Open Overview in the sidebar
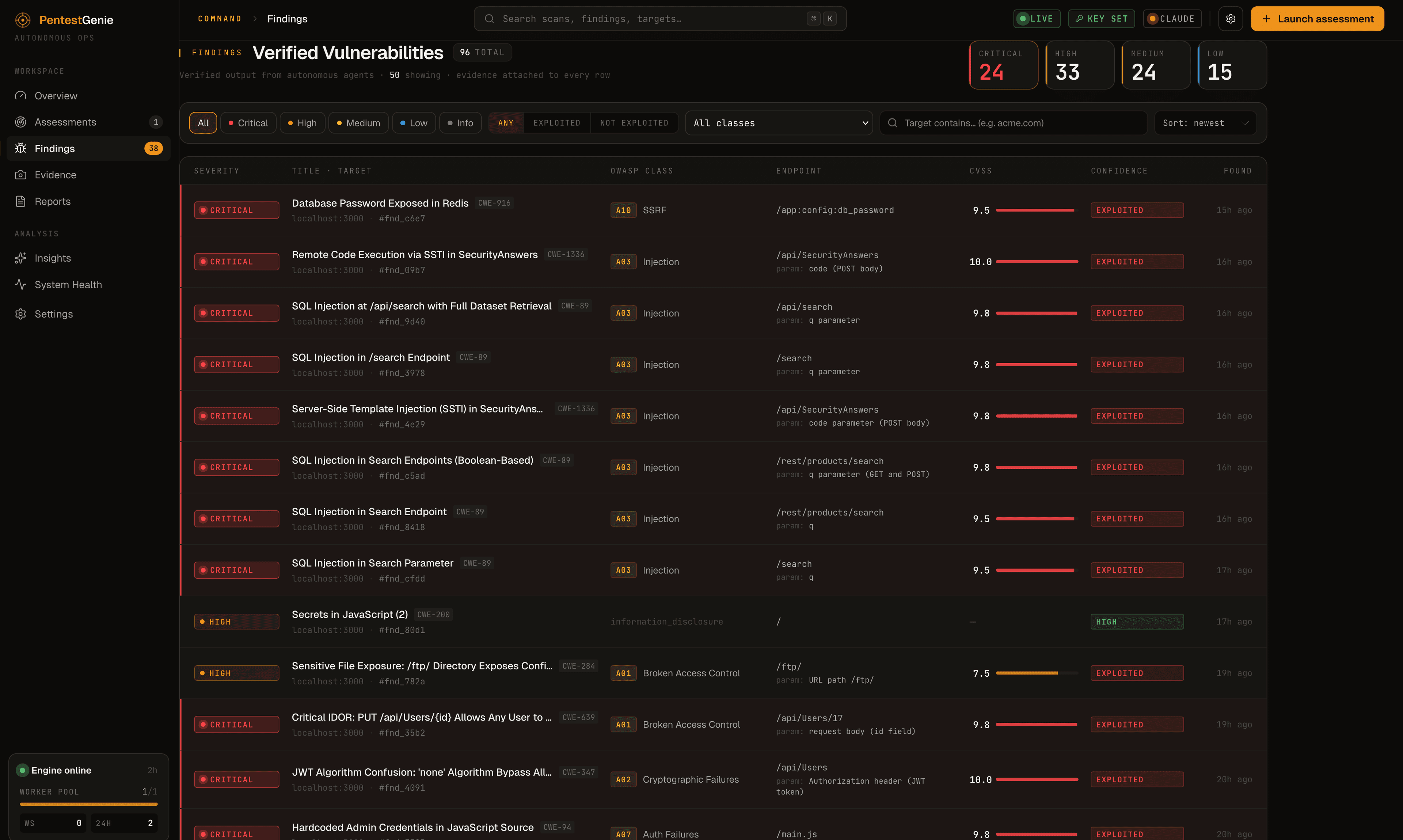This screenshot has width=1403, height=840. pos(88,96)
